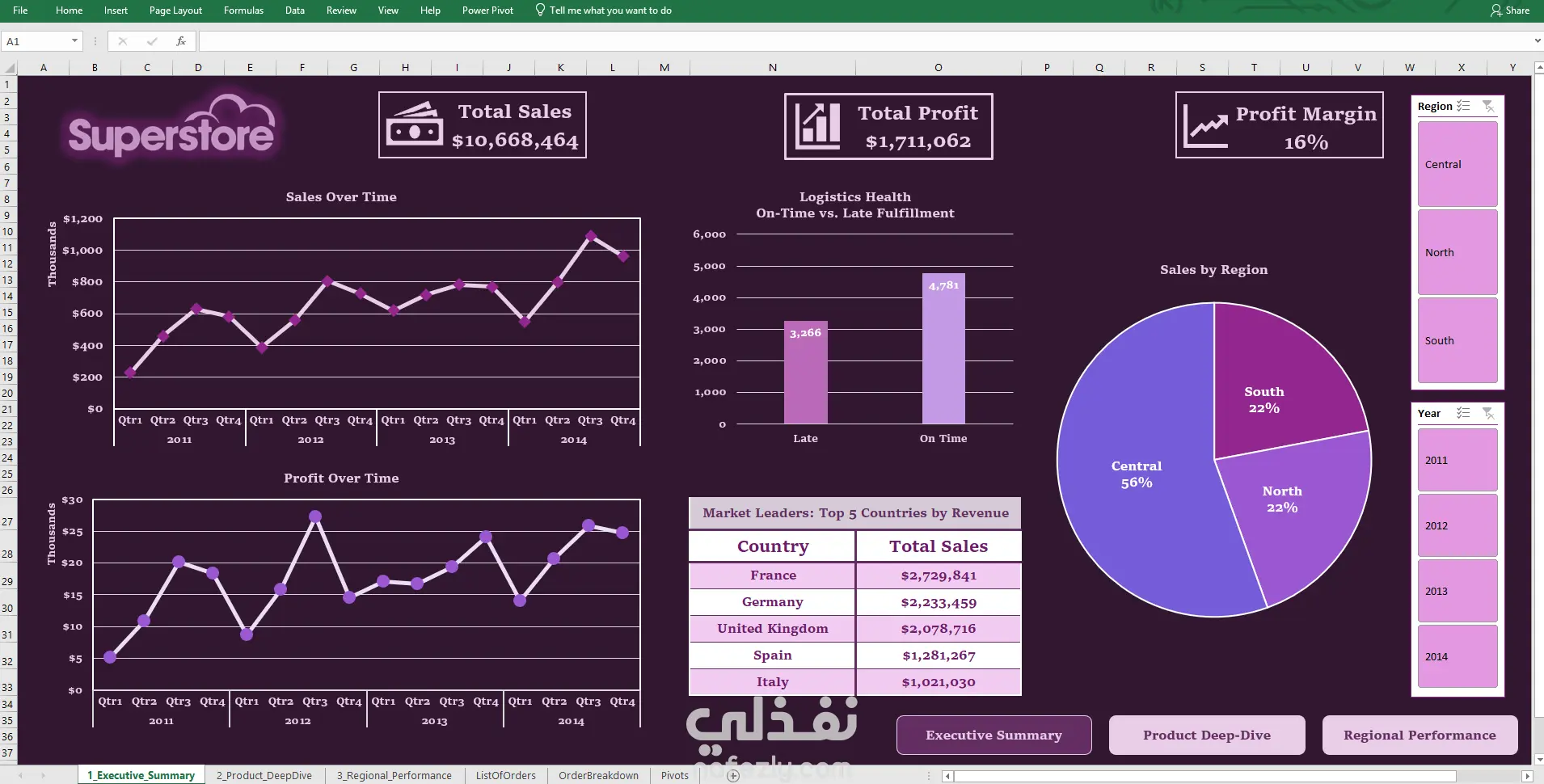1544x784 pixels.
Task: Click the cancel entry X icon
Action: pos(123,40)
